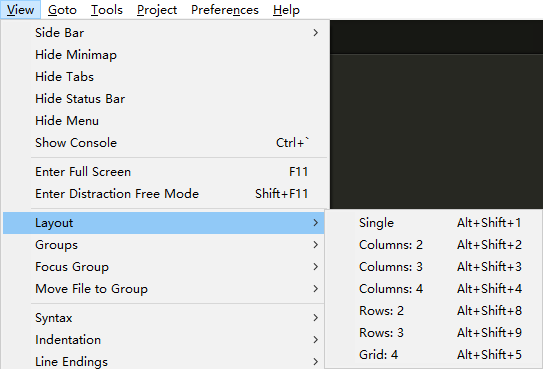Toggle Hide Minimap option
The image size is (543, 369).
(165, 55)
